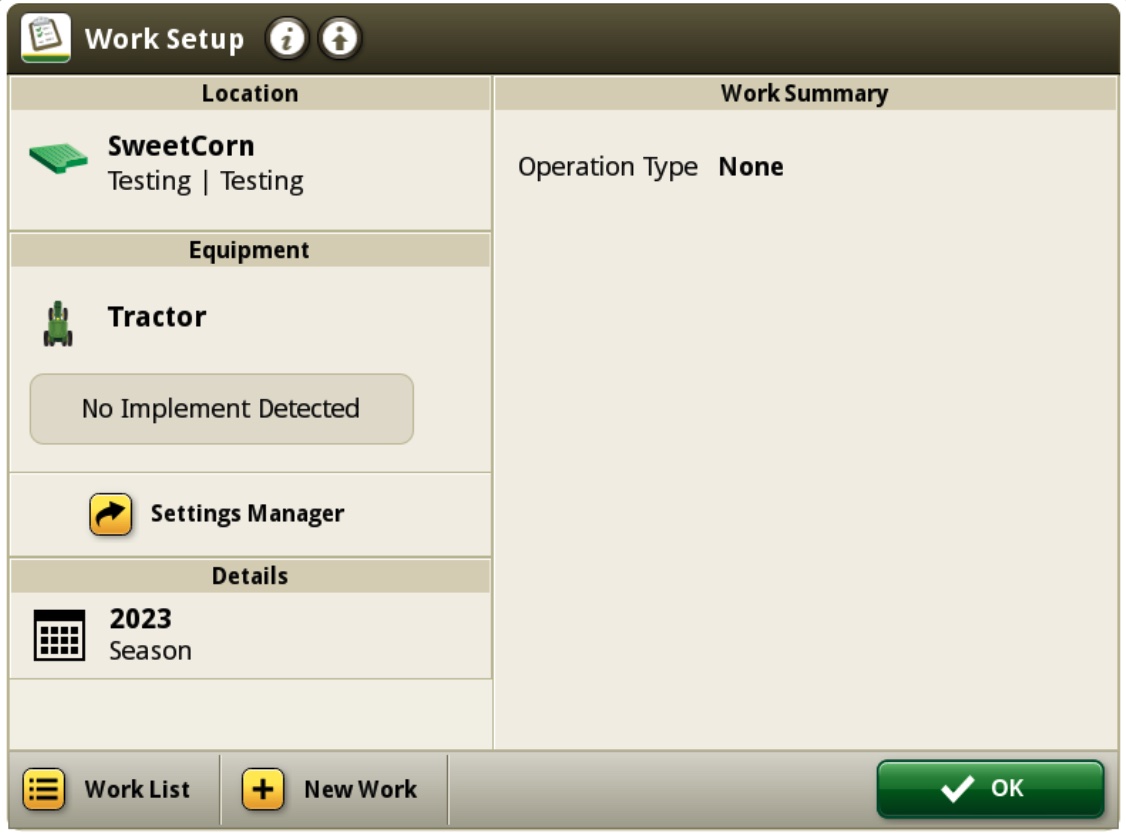Open the operator guidance person icon
This screenshot has width=1126, height=835.
[x=340, y=38]
